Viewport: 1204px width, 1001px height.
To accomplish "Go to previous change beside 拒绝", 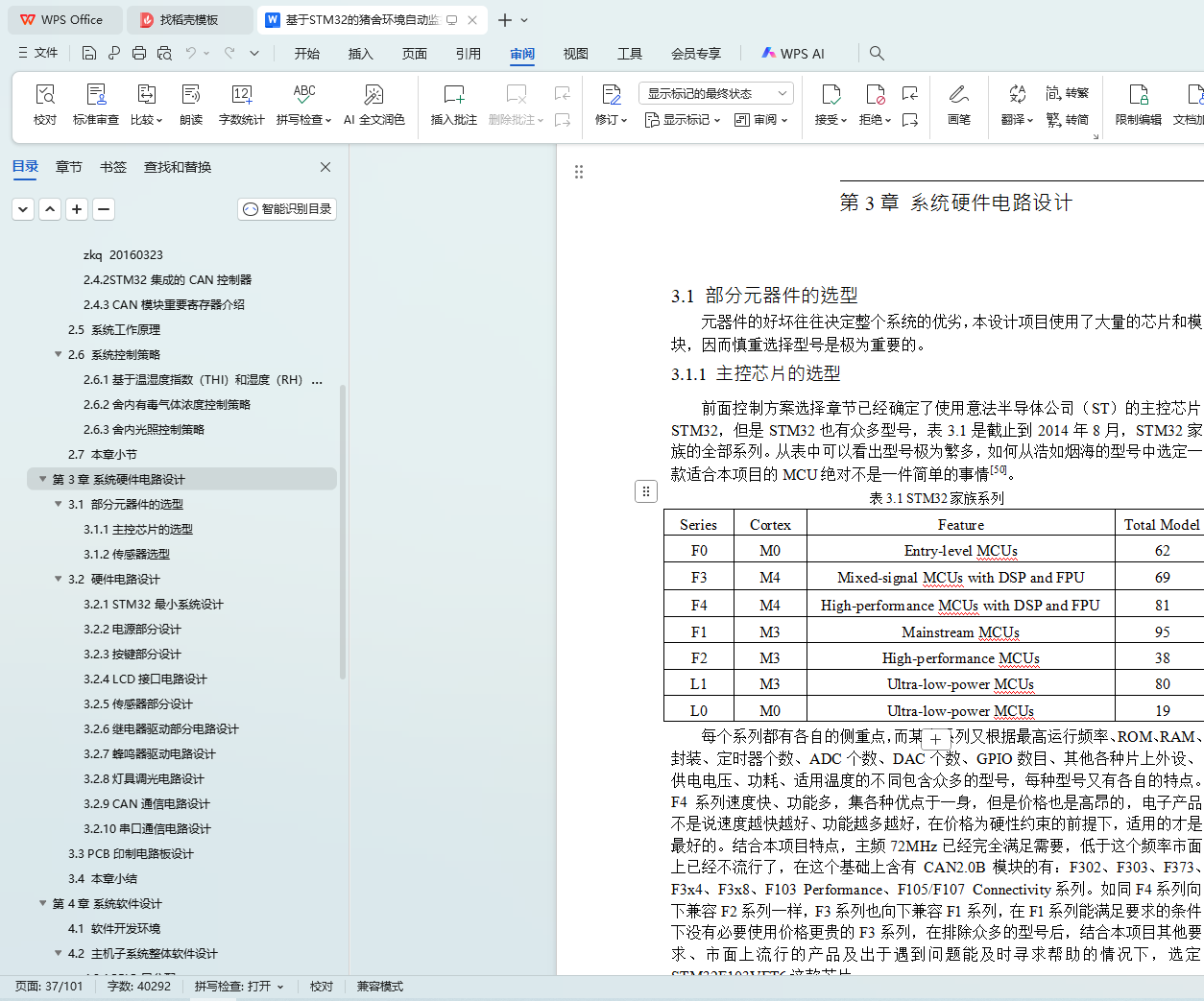I will [x=909, y=93].
